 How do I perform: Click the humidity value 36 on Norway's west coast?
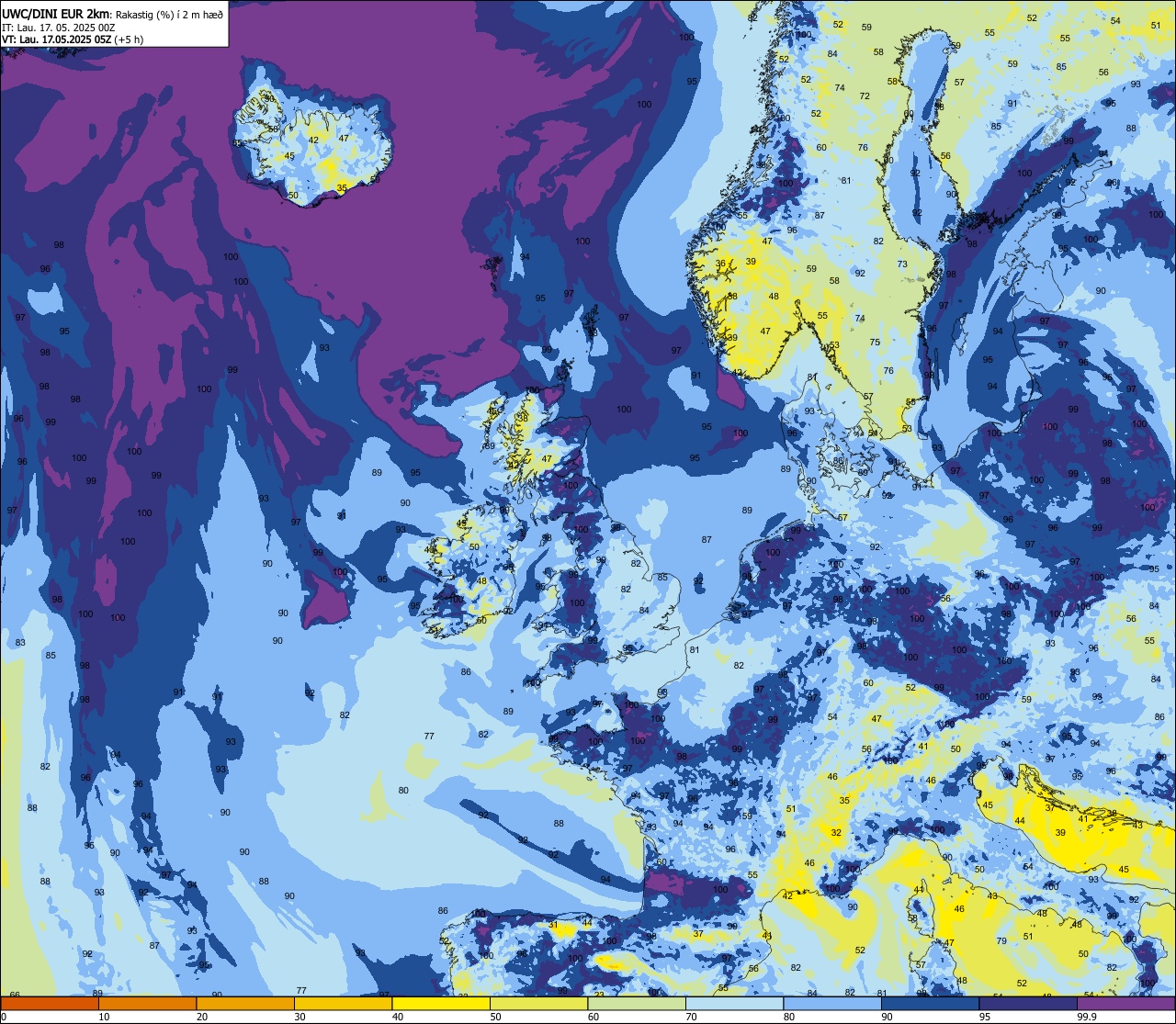tap(721, 264)
